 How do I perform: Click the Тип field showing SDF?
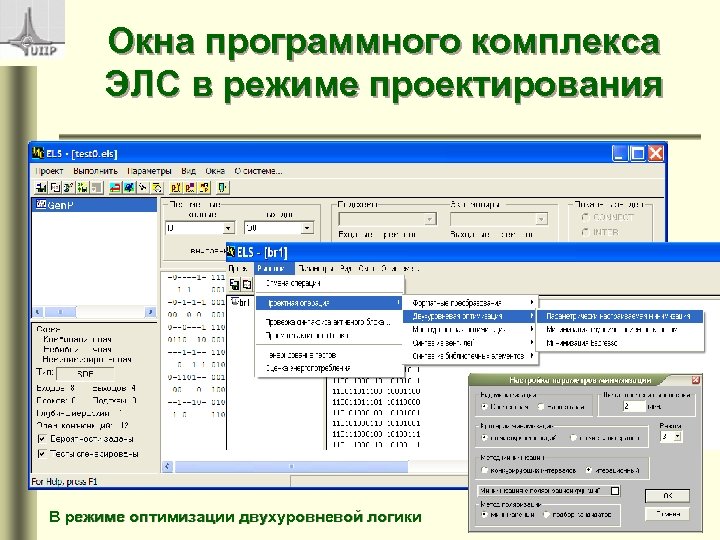tap(85, 374)
